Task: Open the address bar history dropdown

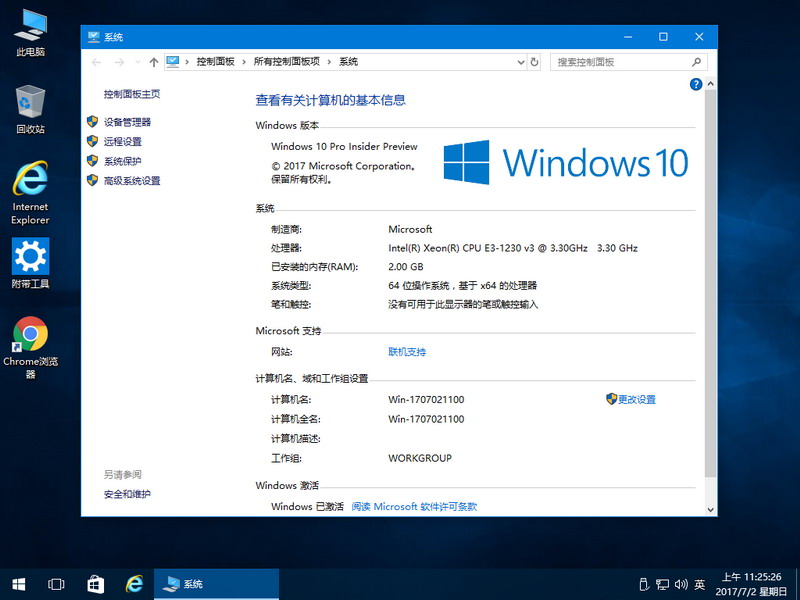Action: click(x=521, y=62)
